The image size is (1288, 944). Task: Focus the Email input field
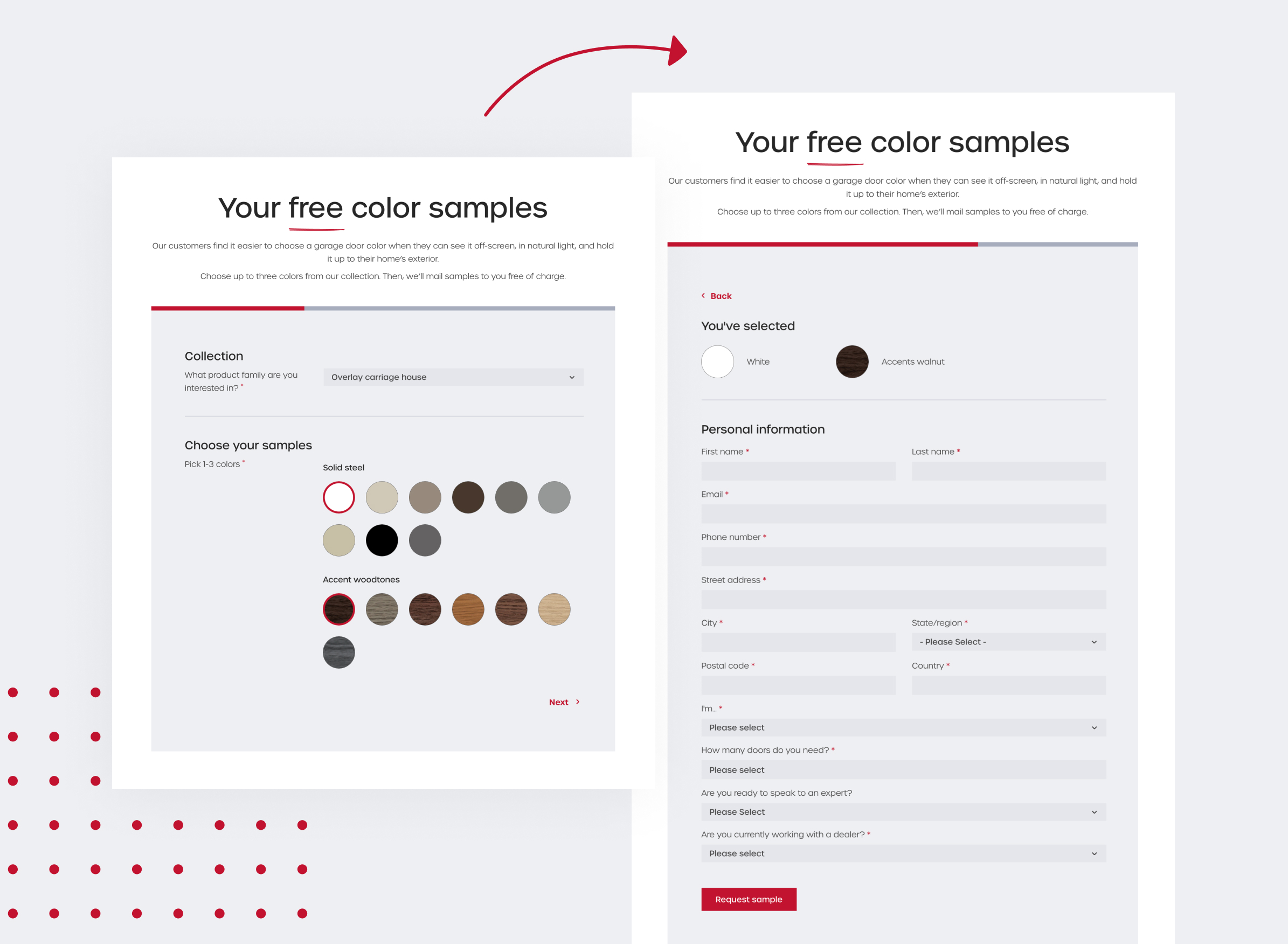tap(903, 513)
